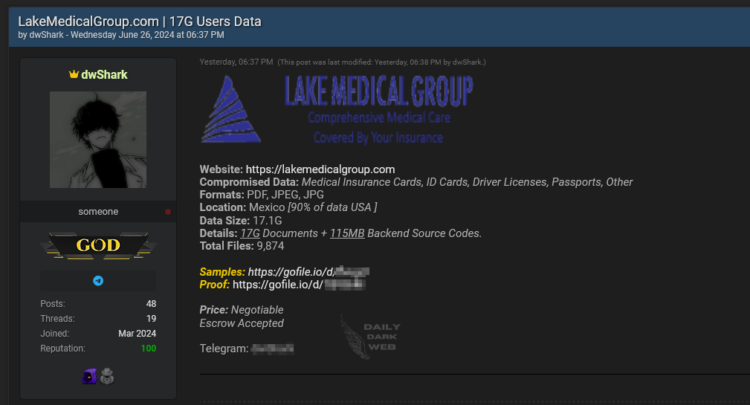750x405 pixels.
Task: Click the Telegram icon in the user panel
Action: coord(98,281)
